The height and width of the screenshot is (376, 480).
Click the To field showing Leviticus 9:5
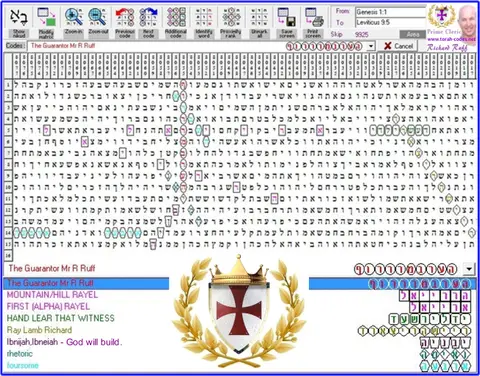[390, 22]
